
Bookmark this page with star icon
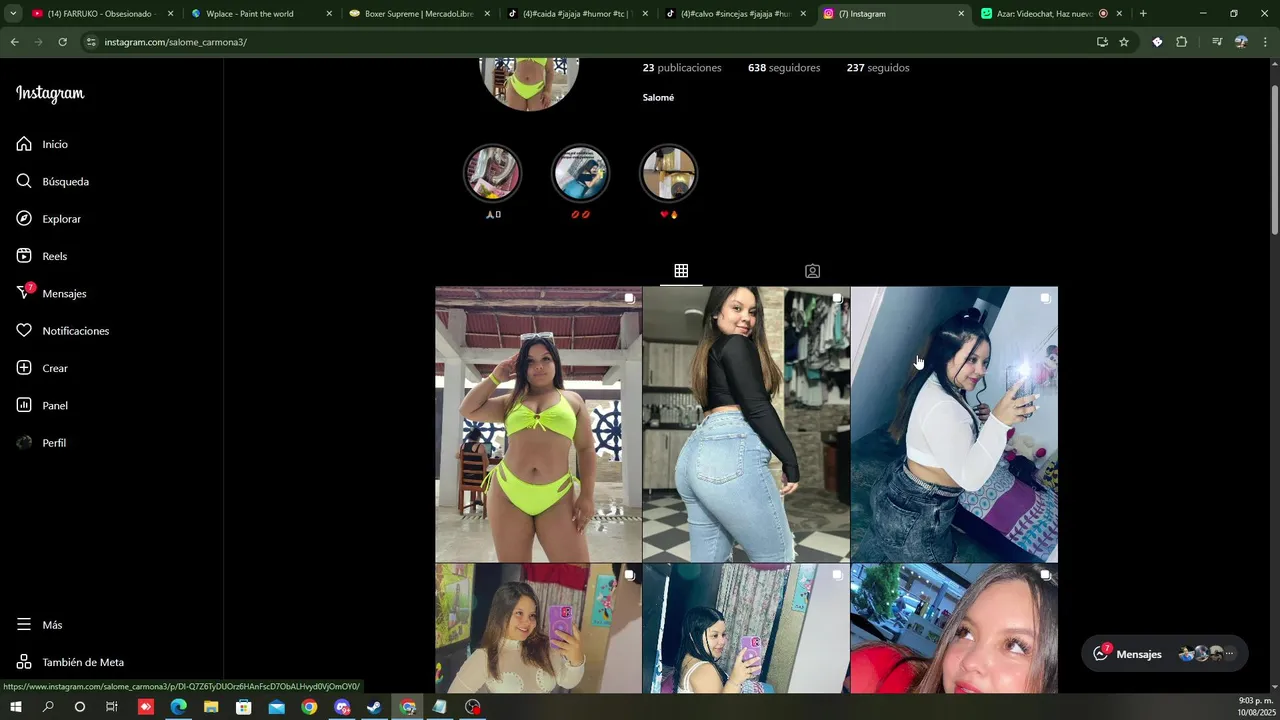(1124, 42)
